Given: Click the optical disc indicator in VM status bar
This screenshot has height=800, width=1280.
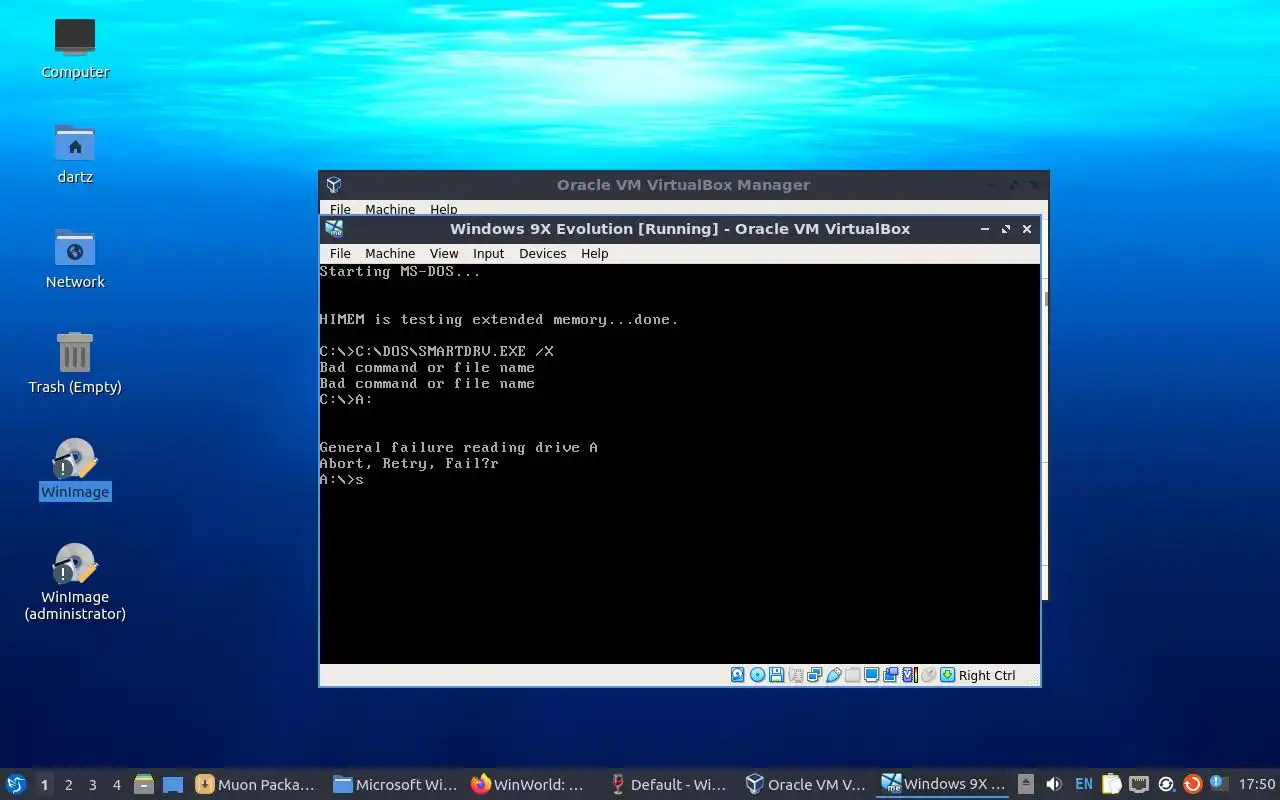Looking at the screenshot, I should click(757, 675).
